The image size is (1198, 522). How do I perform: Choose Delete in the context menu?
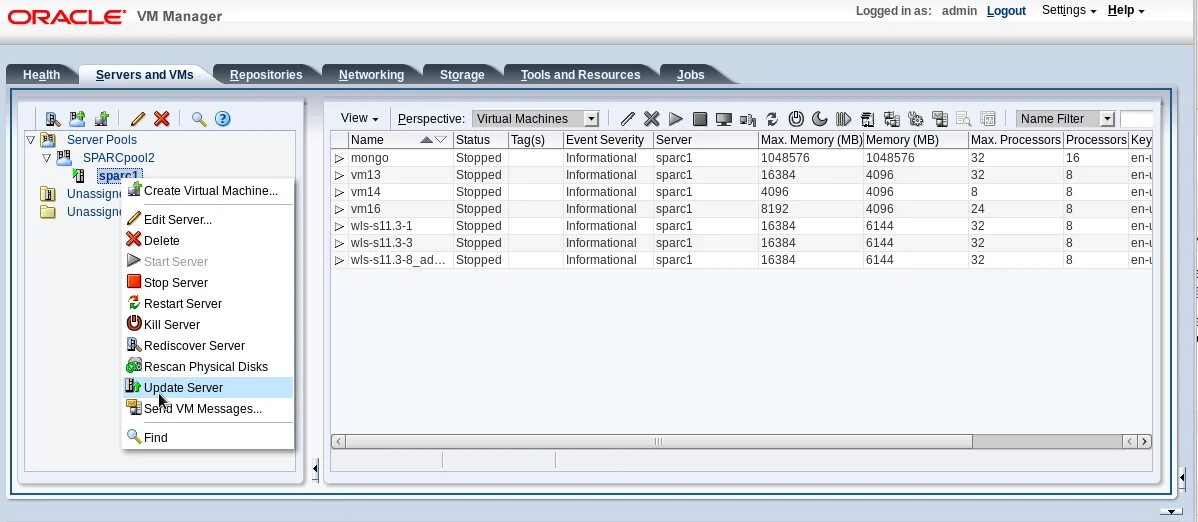pyautogui.click(x=208, y=240)
